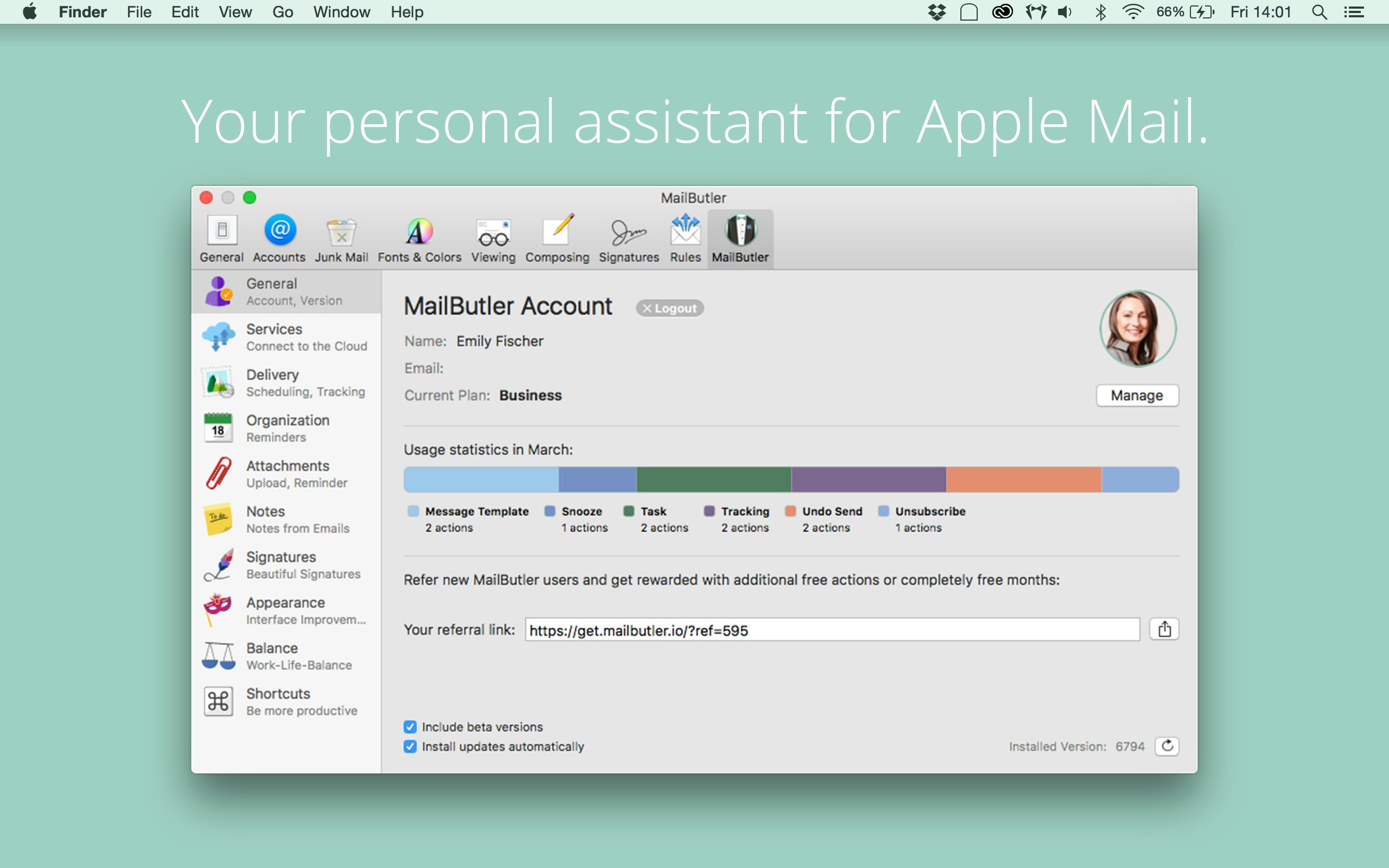1389x868 pixels.
Task: Select Services in the MailButler sidebar
Action: tap(286, 337)
